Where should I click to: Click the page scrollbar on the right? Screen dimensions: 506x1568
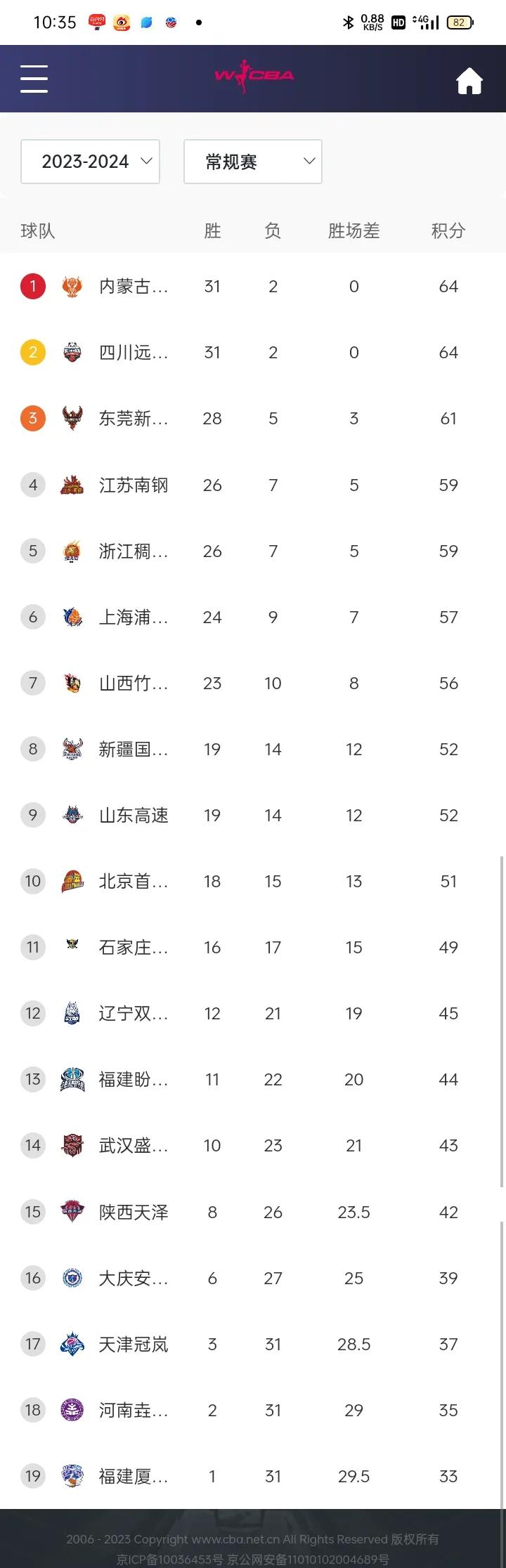[x=502, y=1022]
